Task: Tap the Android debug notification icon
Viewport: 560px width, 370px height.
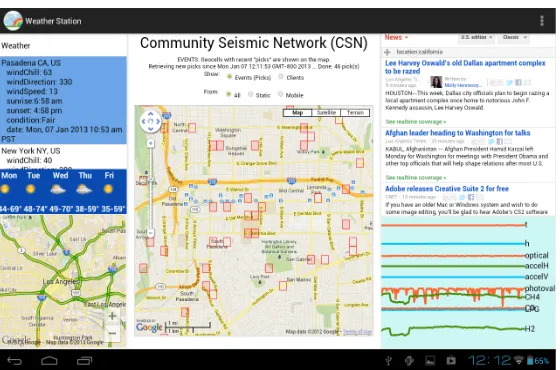Action: pos(409,361)
